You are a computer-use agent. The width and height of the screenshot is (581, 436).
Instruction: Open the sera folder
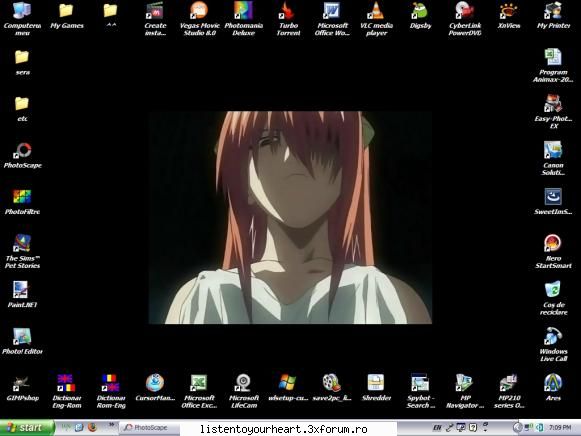pos(22,63)
